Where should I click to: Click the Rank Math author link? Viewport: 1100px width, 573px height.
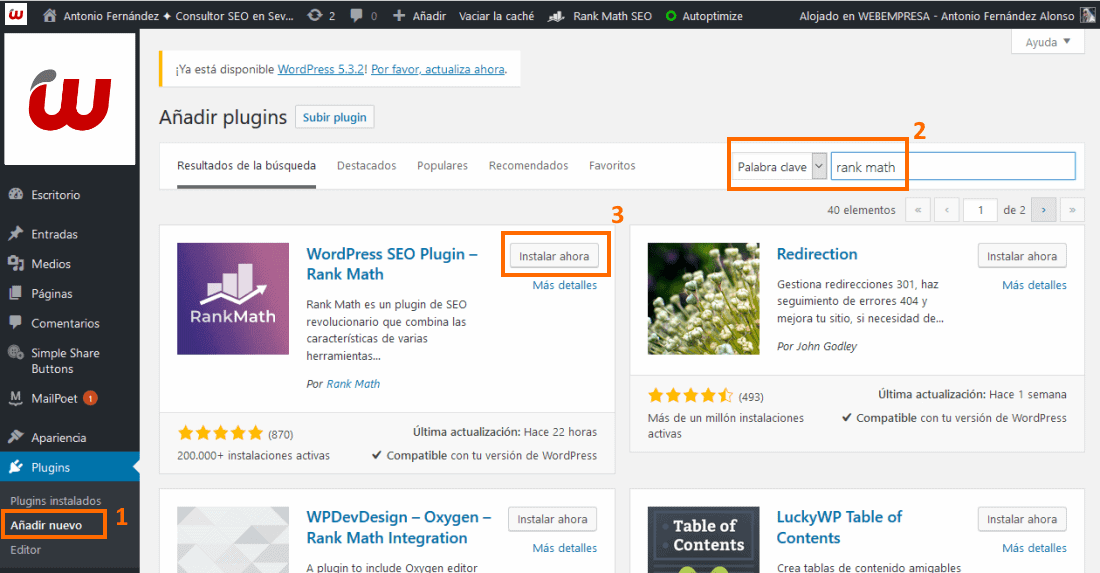point(353,384)
